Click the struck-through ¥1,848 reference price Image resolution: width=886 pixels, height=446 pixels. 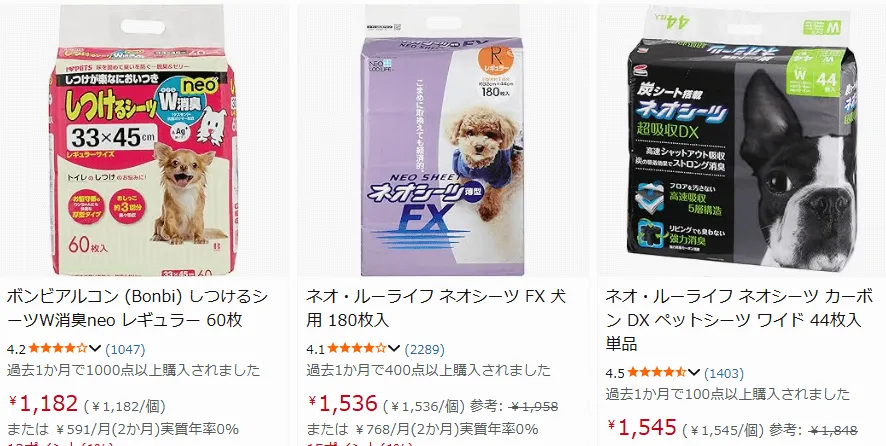832,430
